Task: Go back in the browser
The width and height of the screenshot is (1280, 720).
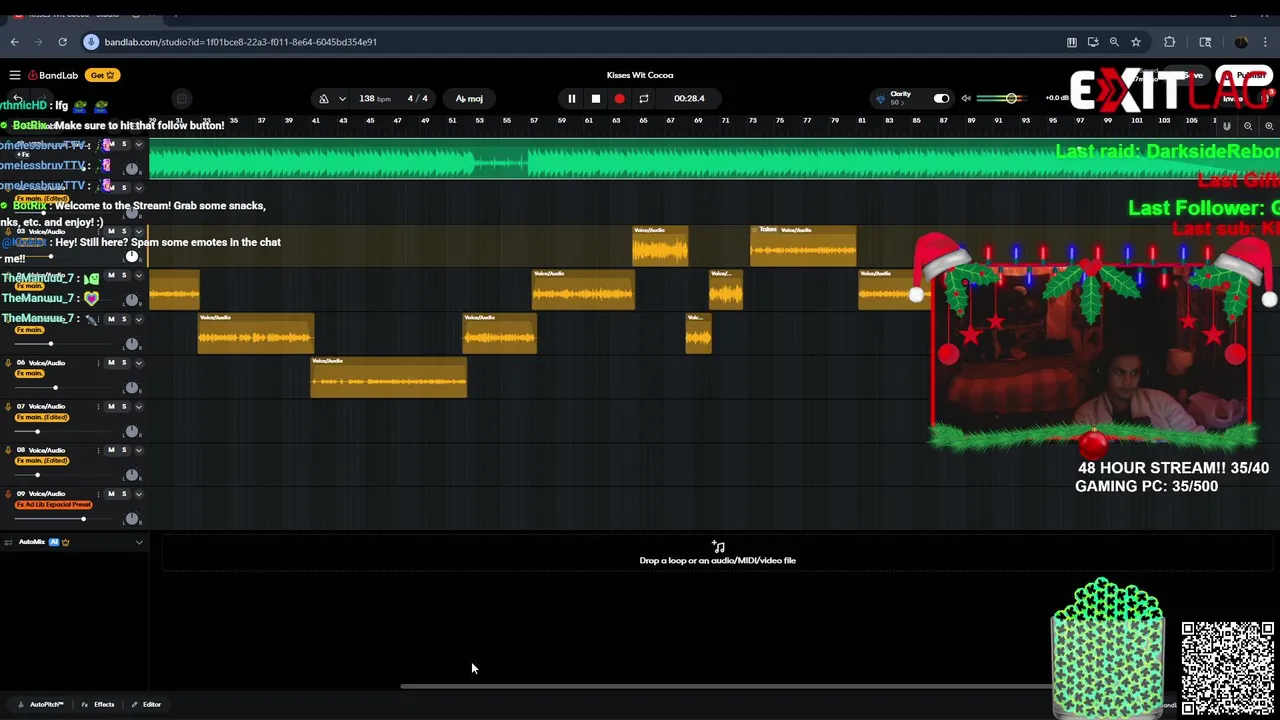Action: (14, 42)
